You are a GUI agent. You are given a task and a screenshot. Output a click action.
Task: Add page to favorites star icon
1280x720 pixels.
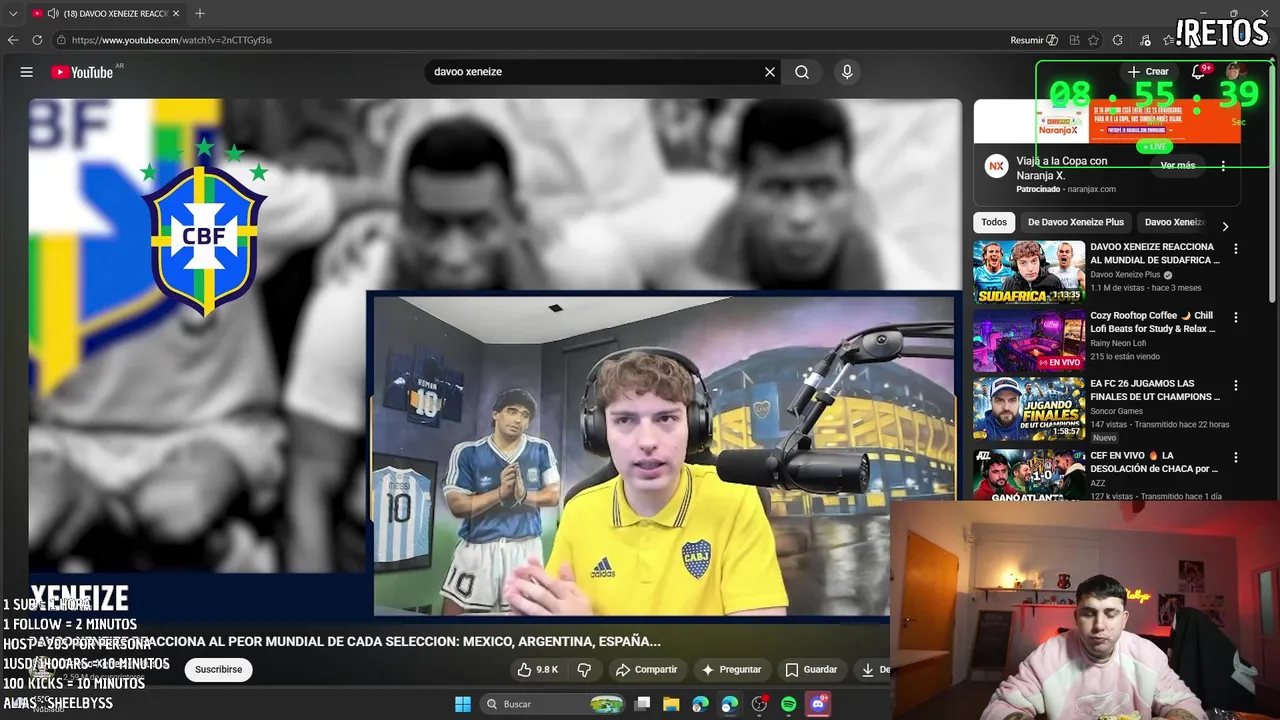tap(1094, 40)
